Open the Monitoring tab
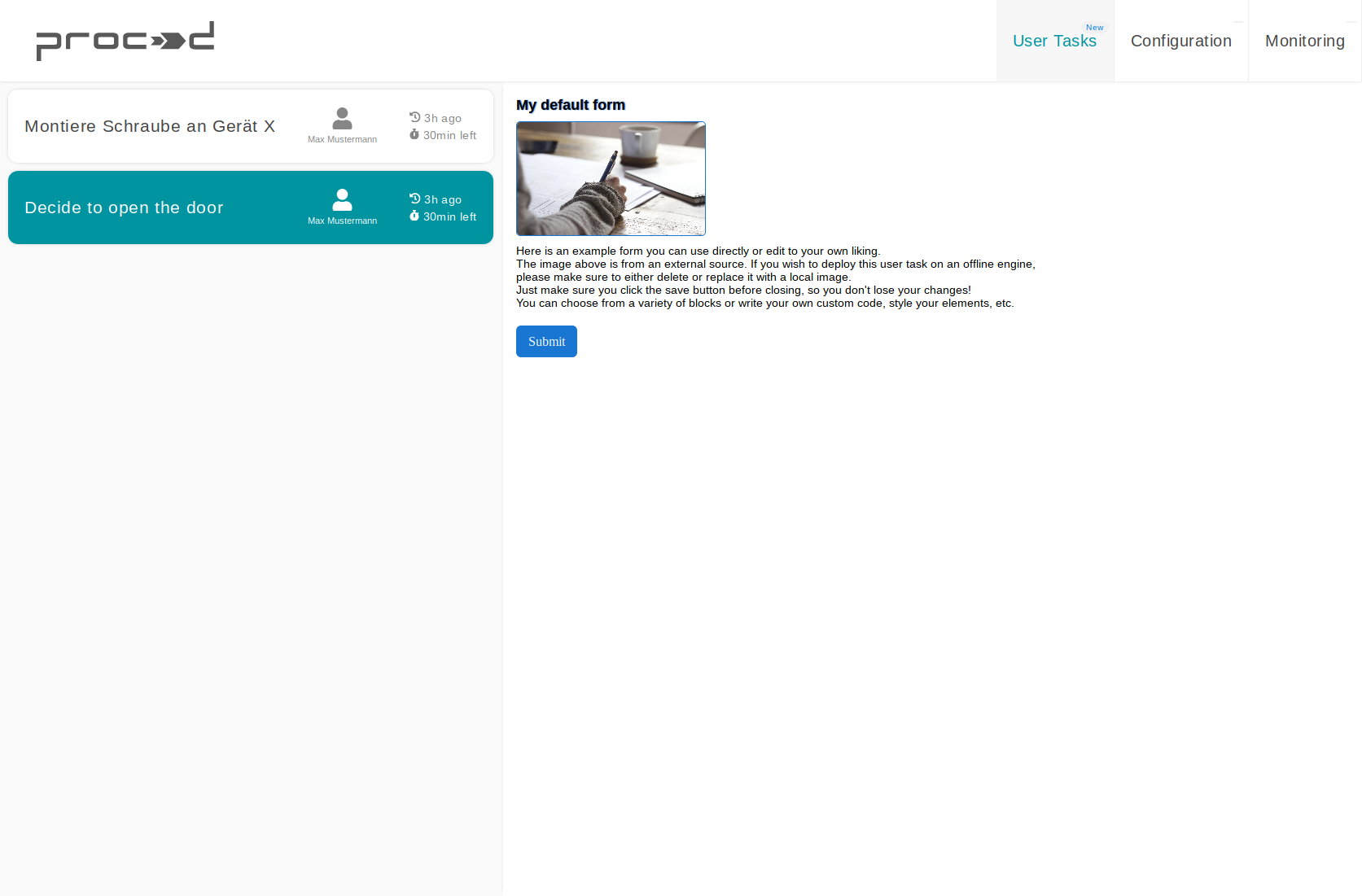 click(x=1304, y=41)
